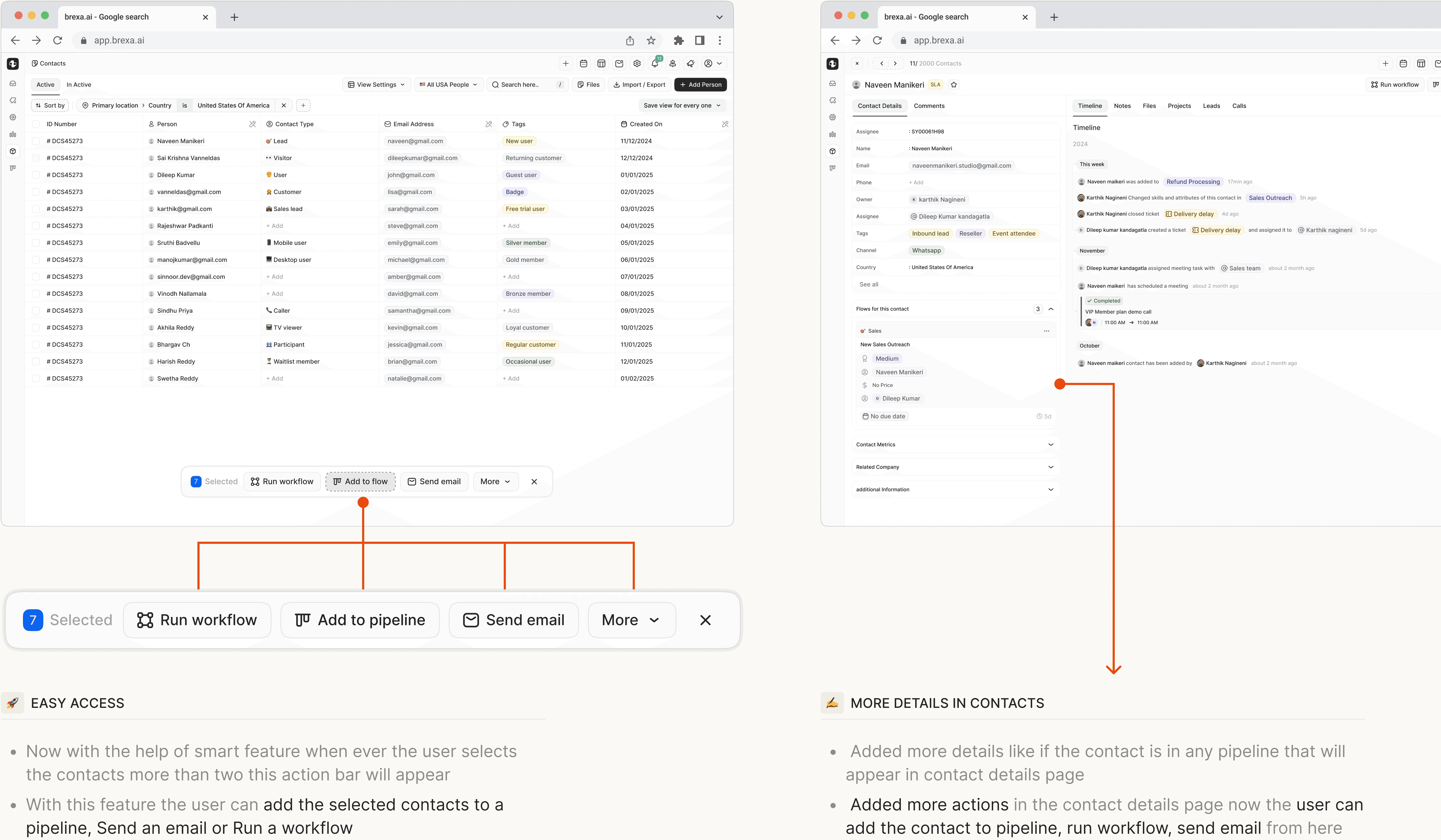Open Sales flow three-dot options
Screen dimensions: 1441x840
click(1046, 331)
